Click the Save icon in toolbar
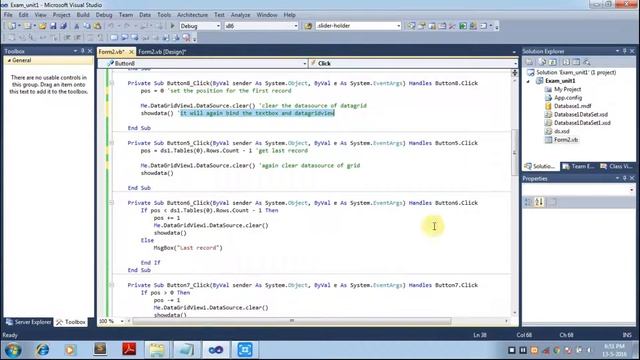This screenshot has height=360, width=640. 53,26
